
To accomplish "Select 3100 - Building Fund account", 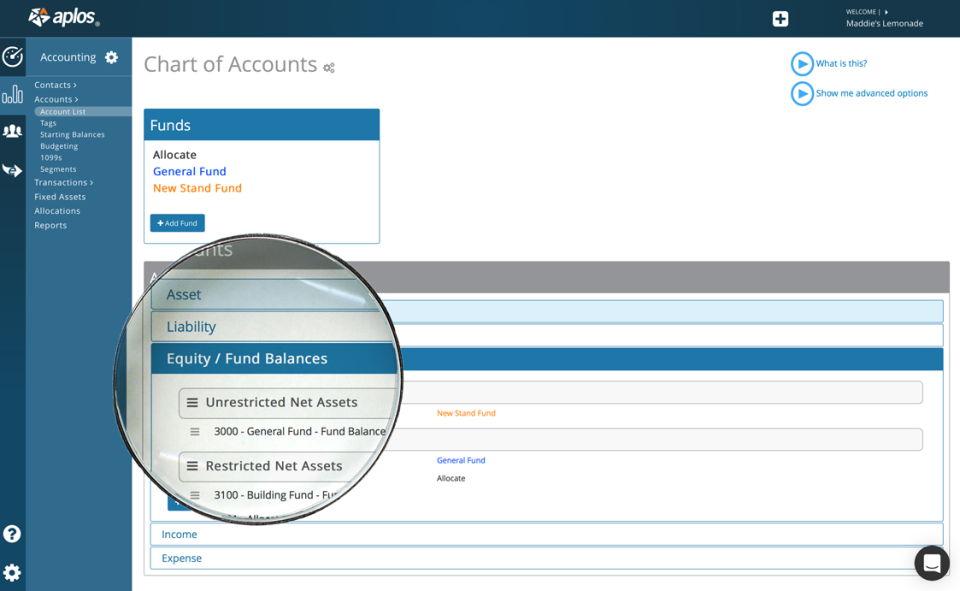I will pos(276,495).
